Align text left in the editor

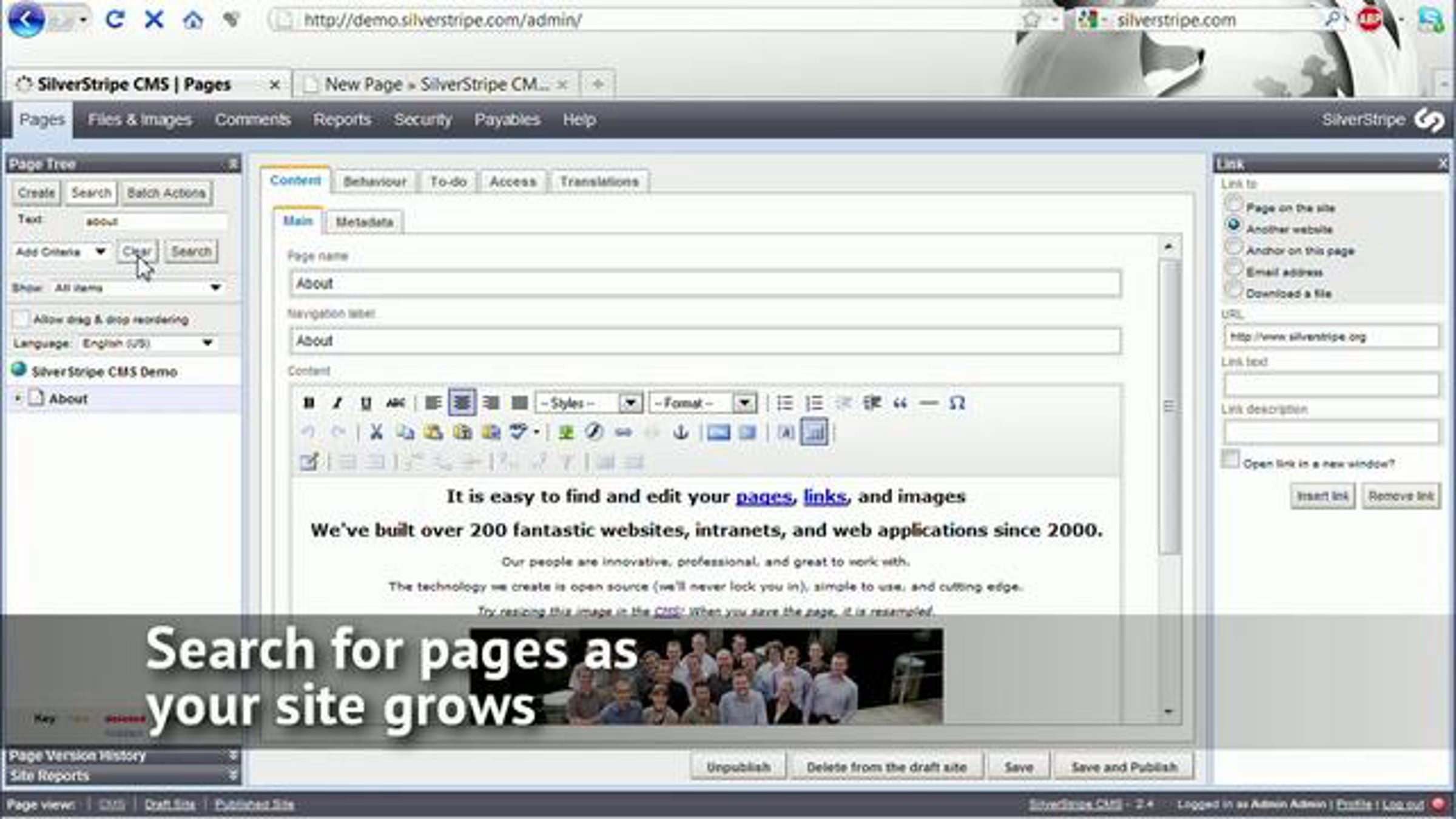tap(433, 403)
